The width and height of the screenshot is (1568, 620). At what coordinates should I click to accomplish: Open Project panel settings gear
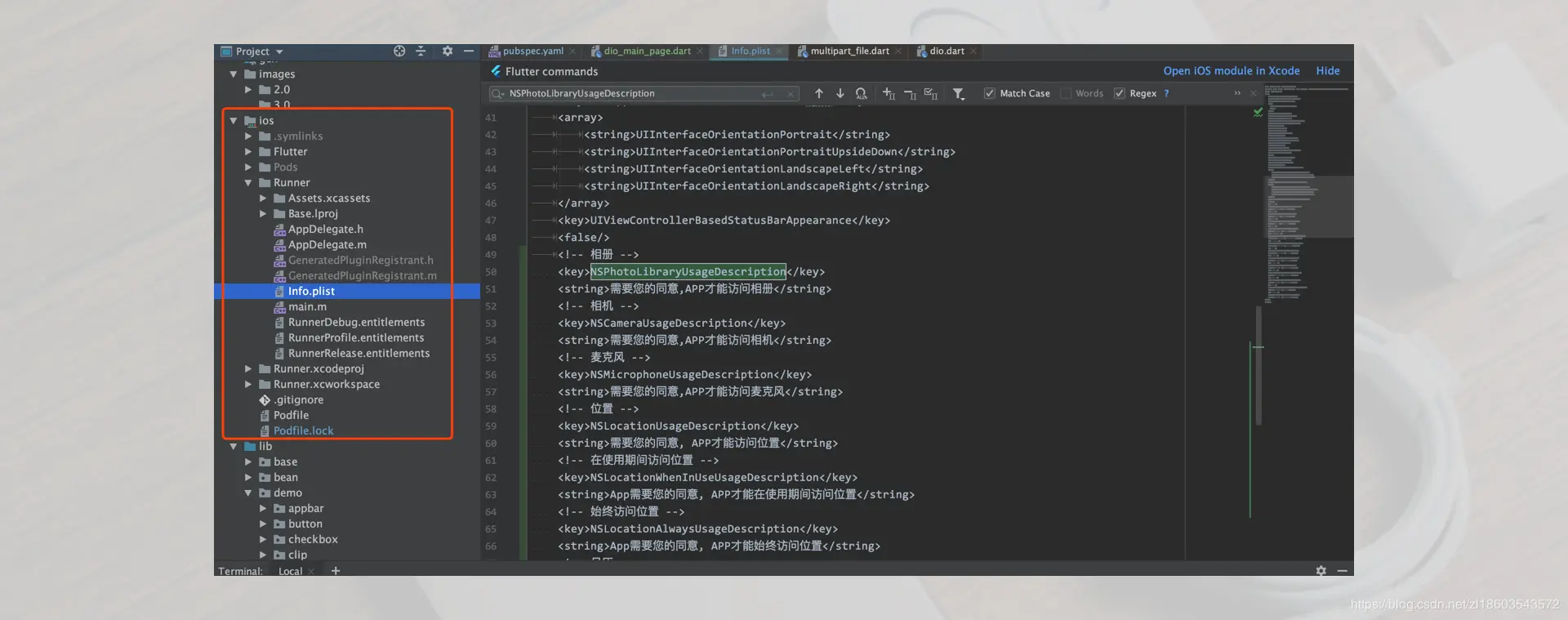tap(447, 51)
